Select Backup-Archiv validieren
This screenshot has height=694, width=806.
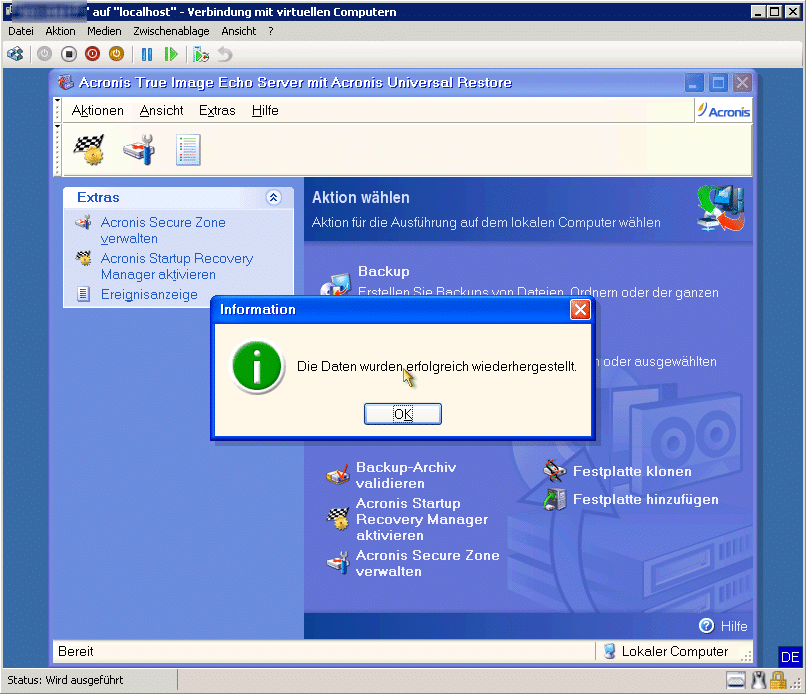406,475
